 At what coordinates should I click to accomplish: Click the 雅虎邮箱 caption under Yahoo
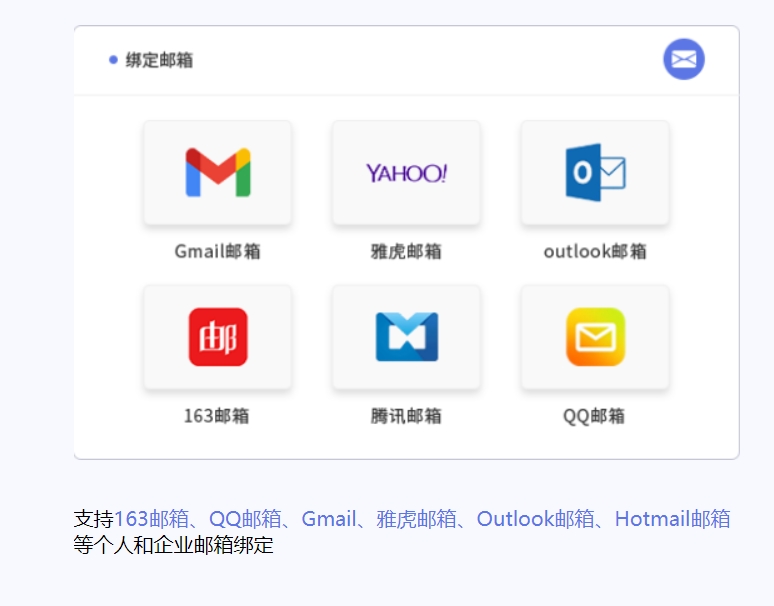pyautogui.click(x=406, y=251)
